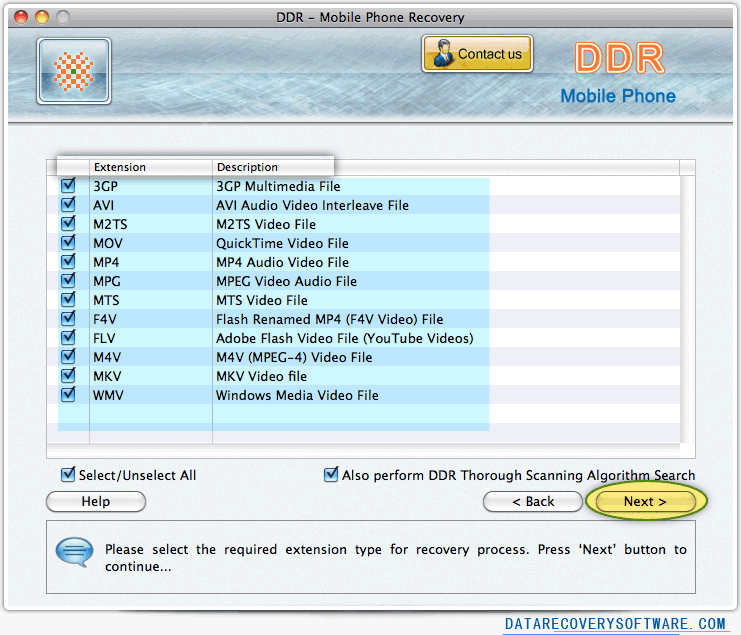This screenshot has height=635, width=741.
Task: Select the 'QuickTime Video File' description
Action: [283, 243]
